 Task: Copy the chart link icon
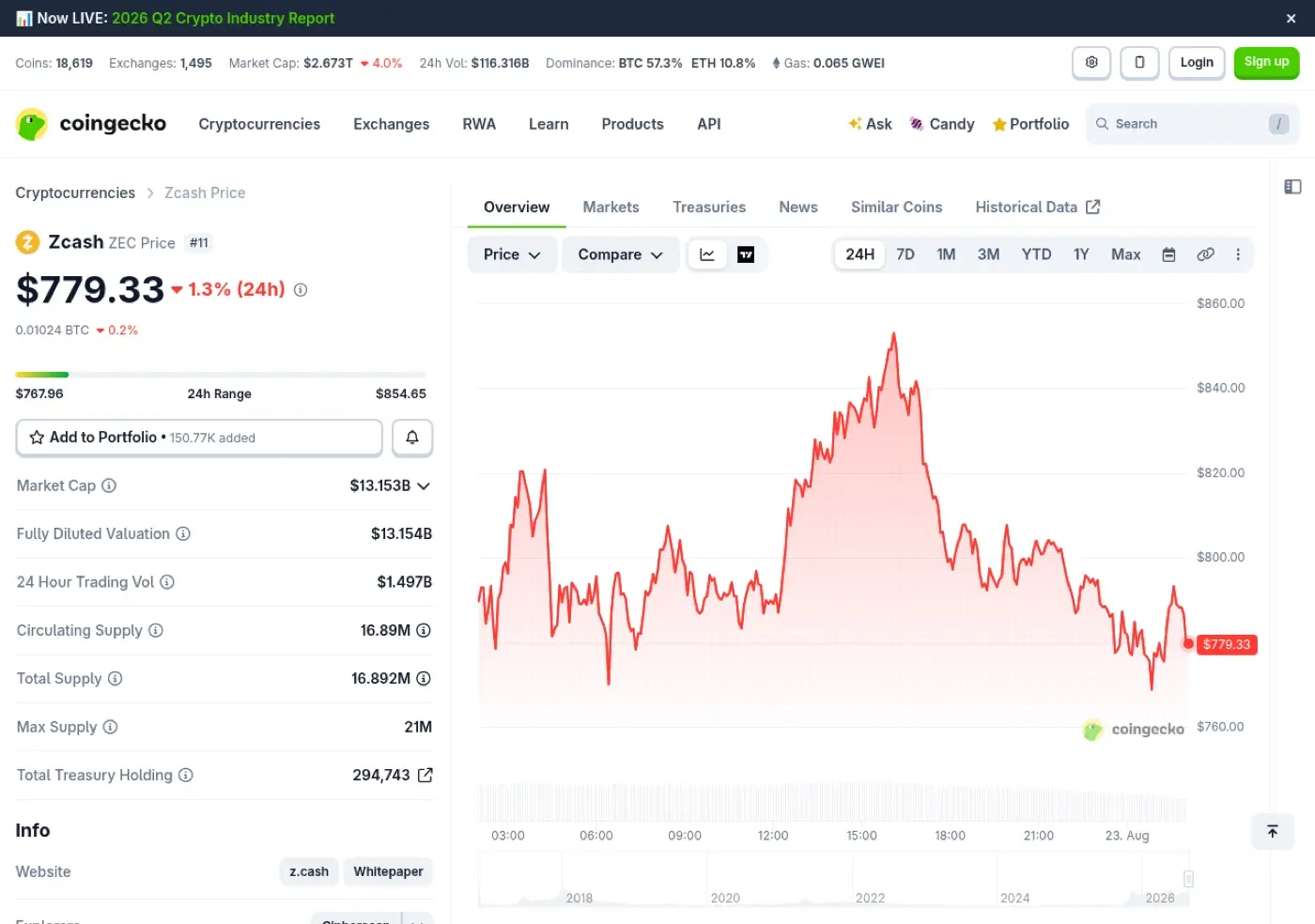(1205, 254)
